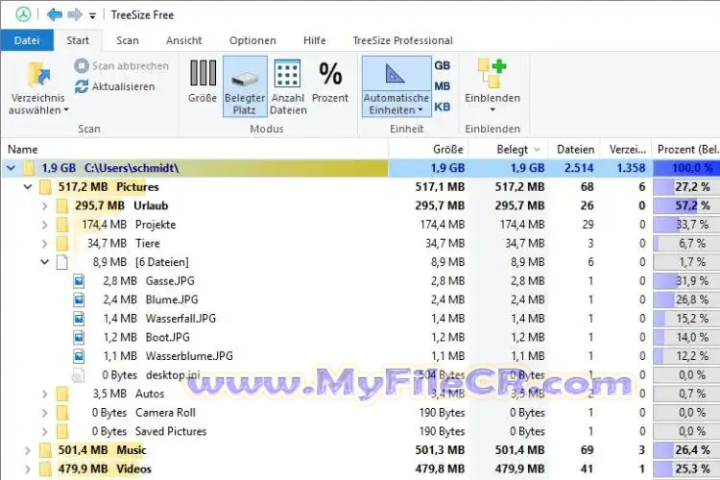Click the Boot.JPG image icon
720x480 pixels.
coord(79,337)
